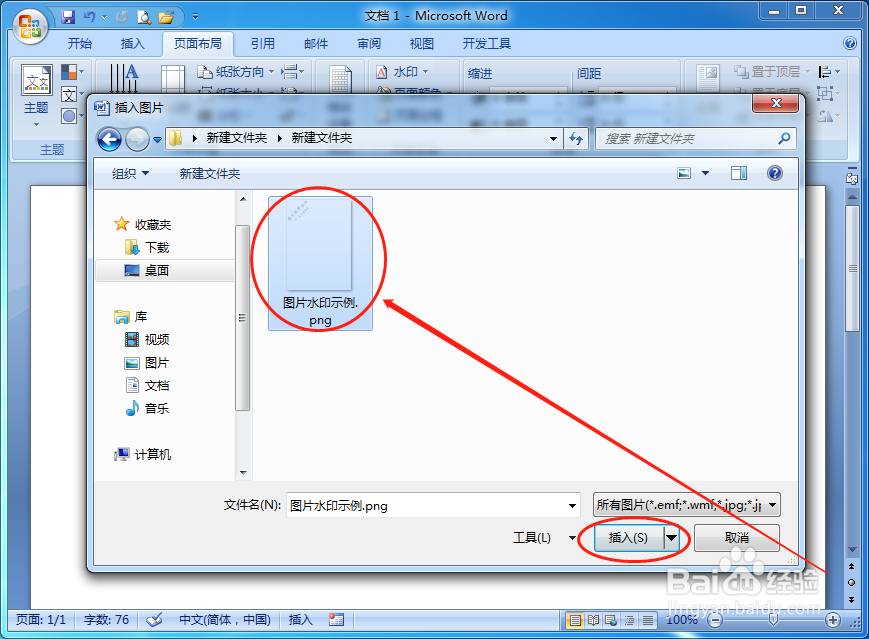Click the 取消 button
Viewport: 869px width, 639px height.
point(737,538)
